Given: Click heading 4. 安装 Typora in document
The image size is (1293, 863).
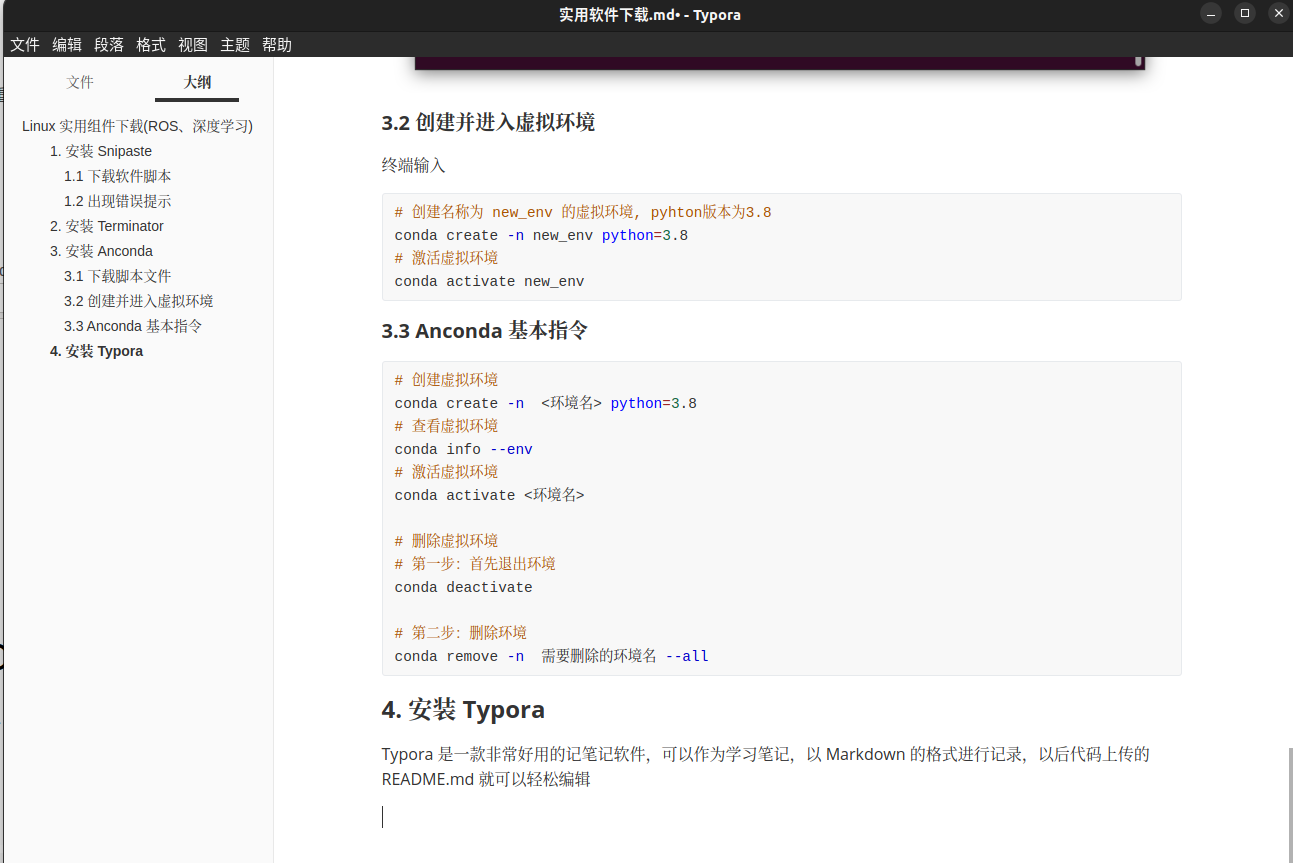Looking at the screenshot, I should tap(463, 710).
